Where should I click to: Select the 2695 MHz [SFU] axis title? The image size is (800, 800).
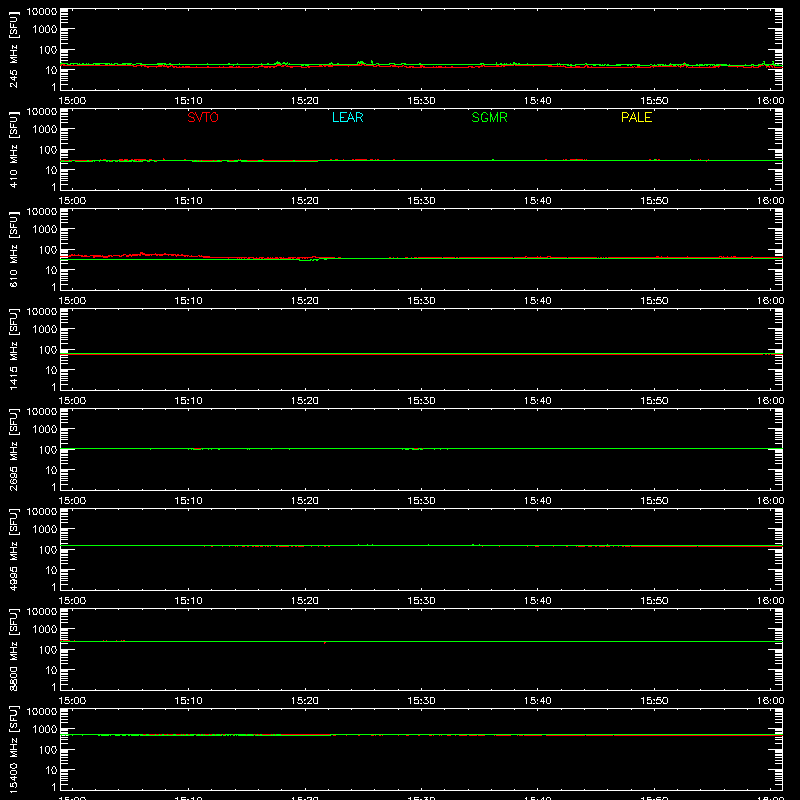pyautogui.click(x=13, y=449)
